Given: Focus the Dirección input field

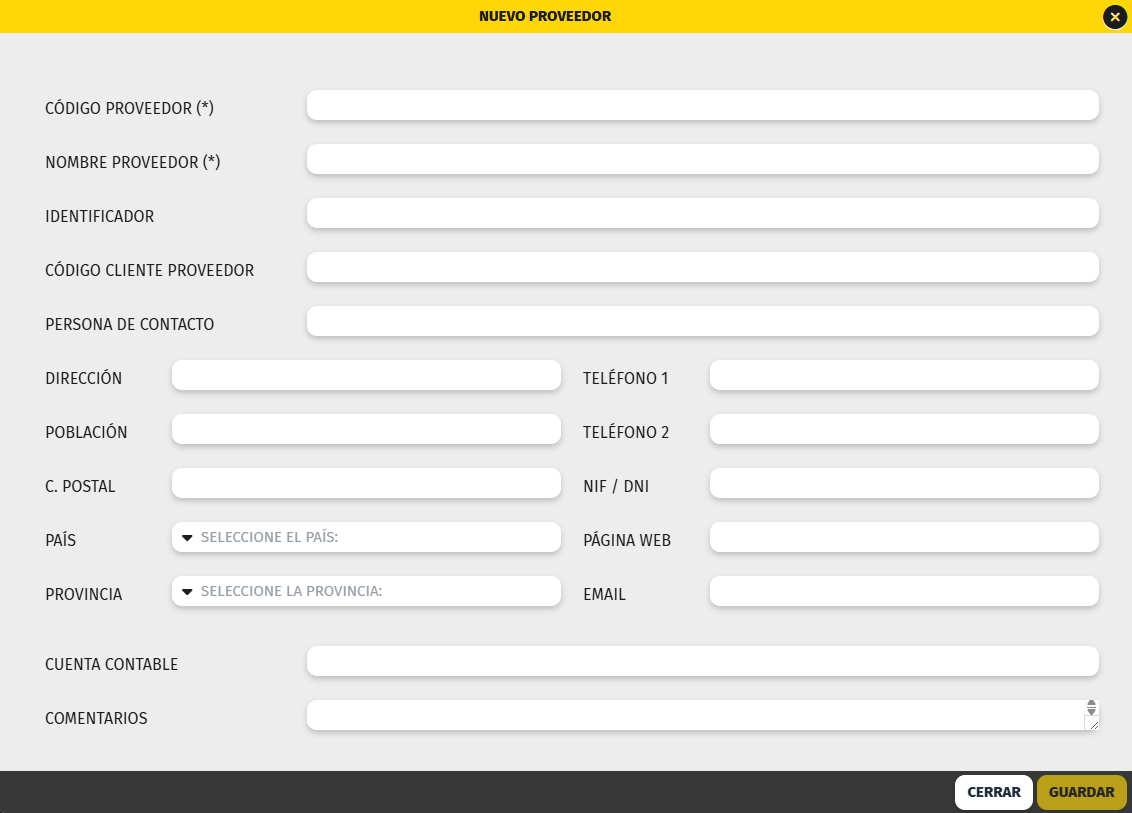Looking at the screenshot, I should [x=366, y=375].
